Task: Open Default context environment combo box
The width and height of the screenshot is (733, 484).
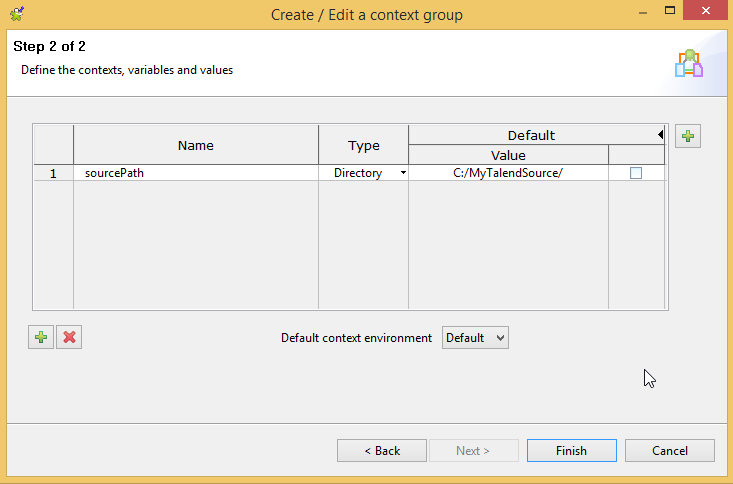Action: [475, 338]
